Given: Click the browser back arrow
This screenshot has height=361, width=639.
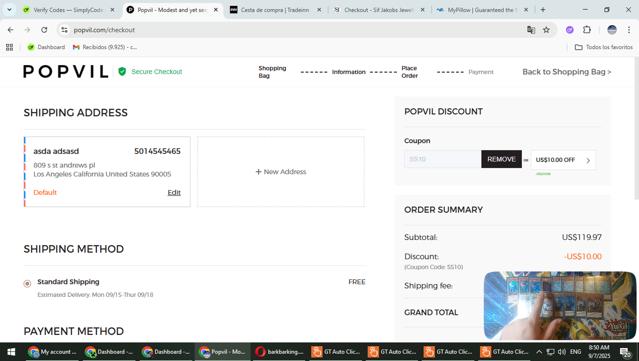Looking at the screenshot, I should (11, 30).
